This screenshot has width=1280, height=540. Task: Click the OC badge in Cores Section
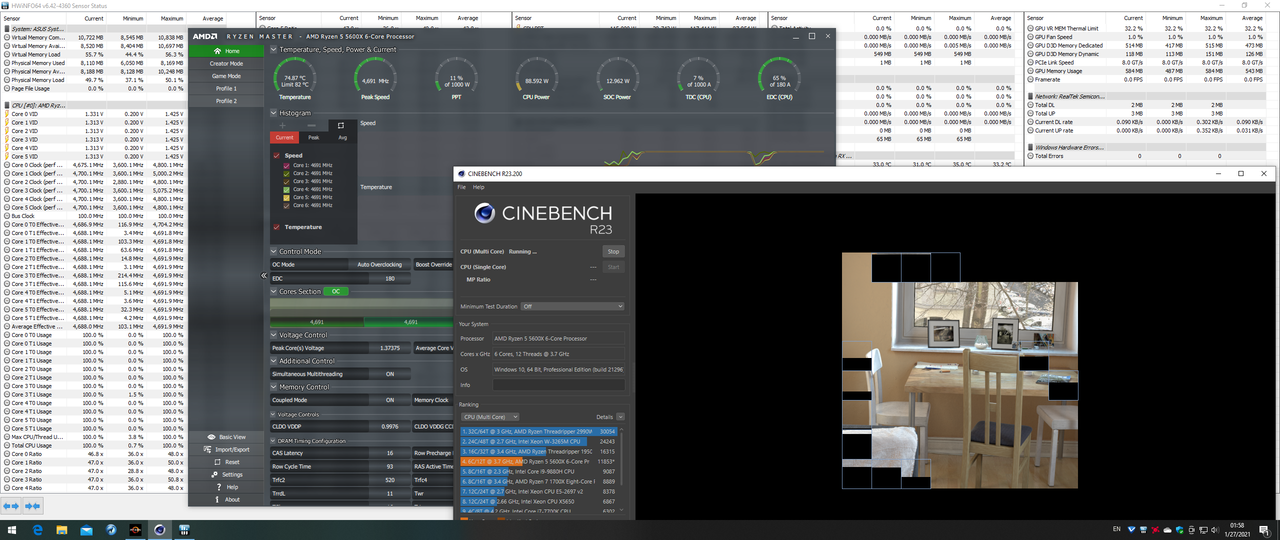(337, 291)
